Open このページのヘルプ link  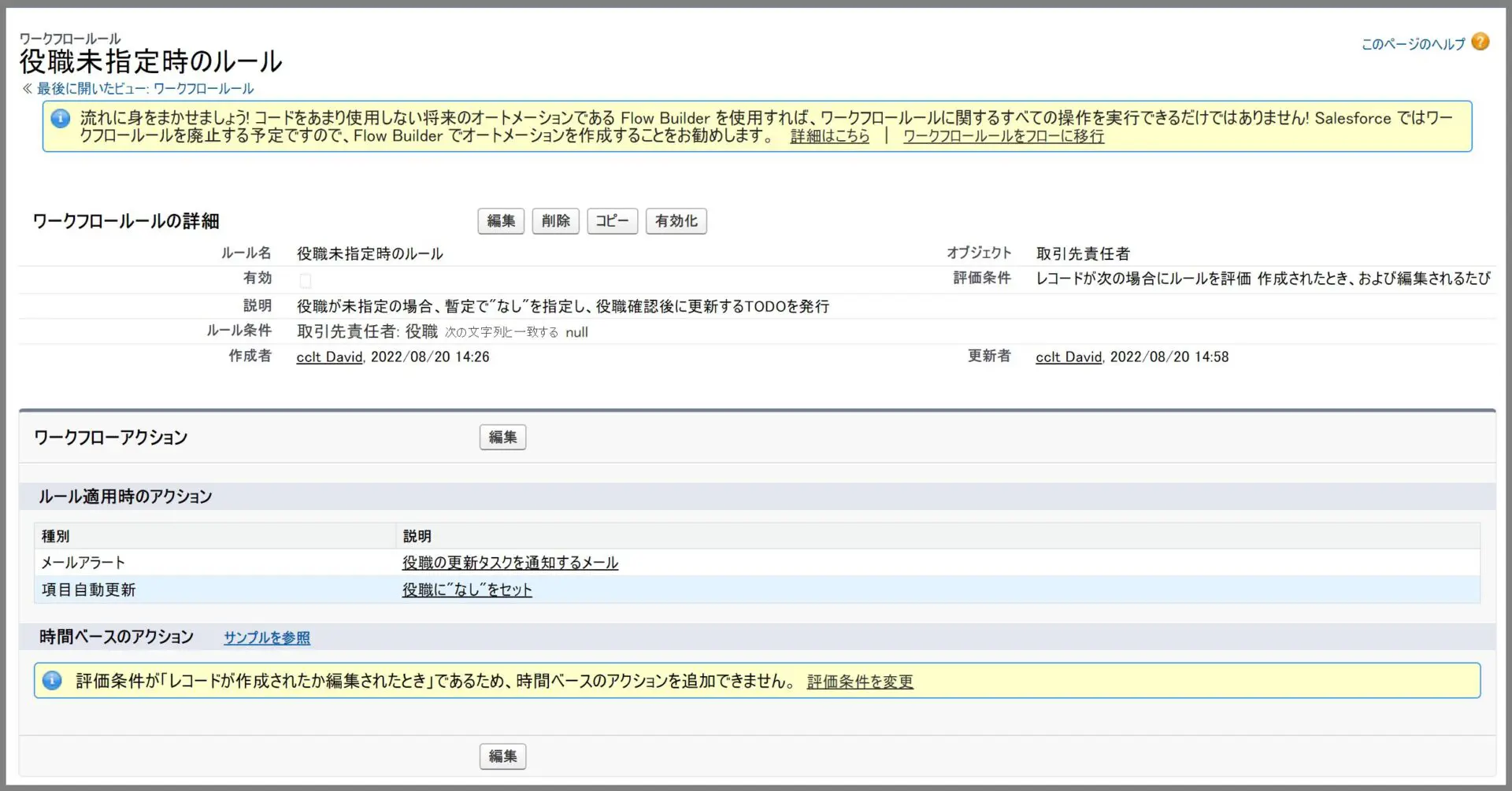pyautogui.click(x=1413, y=44)
